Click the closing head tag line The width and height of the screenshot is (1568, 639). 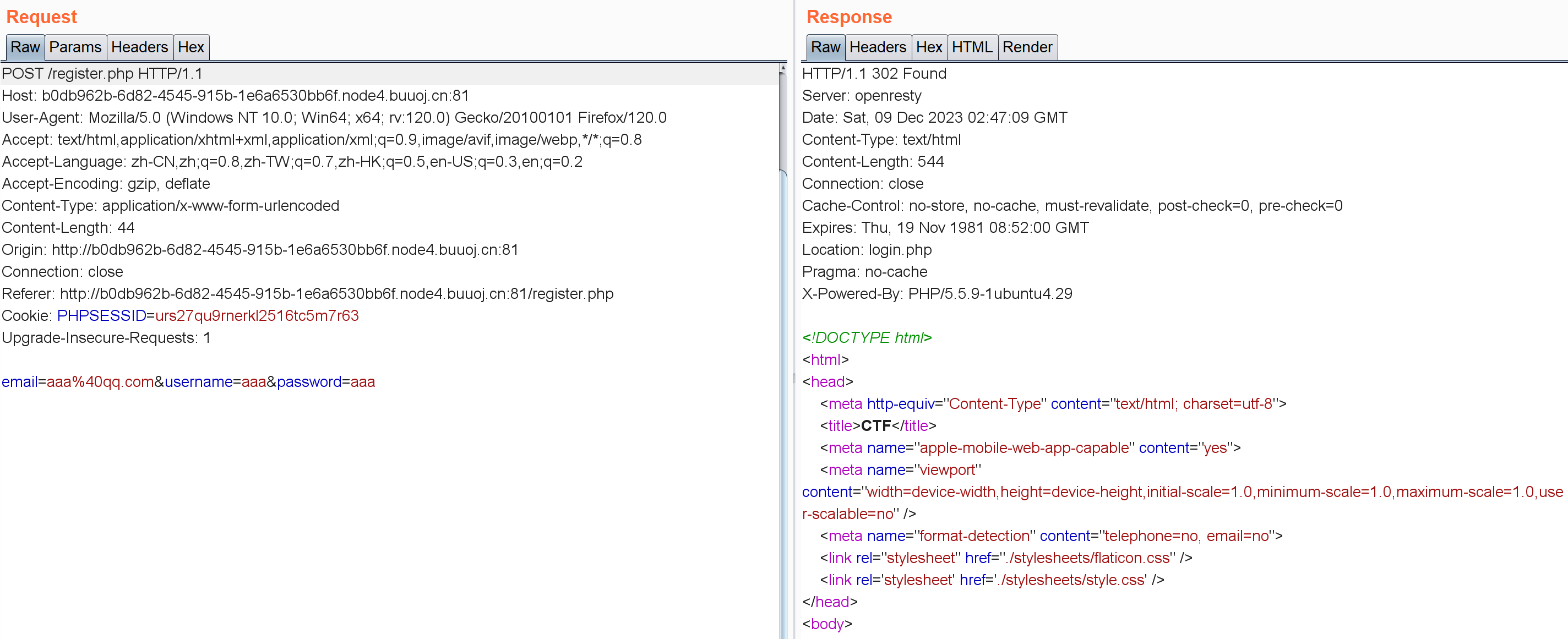(830, 602)
